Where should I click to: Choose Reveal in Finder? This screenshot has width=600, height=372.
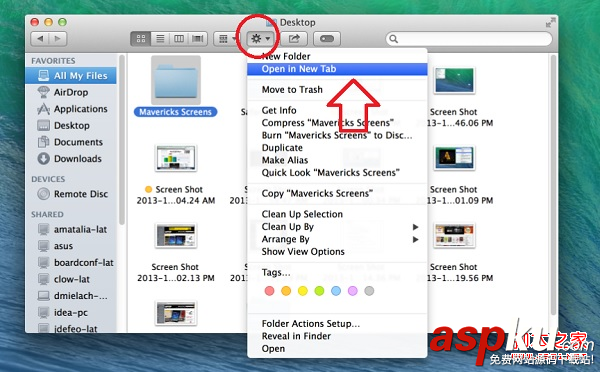pos(337,336)
